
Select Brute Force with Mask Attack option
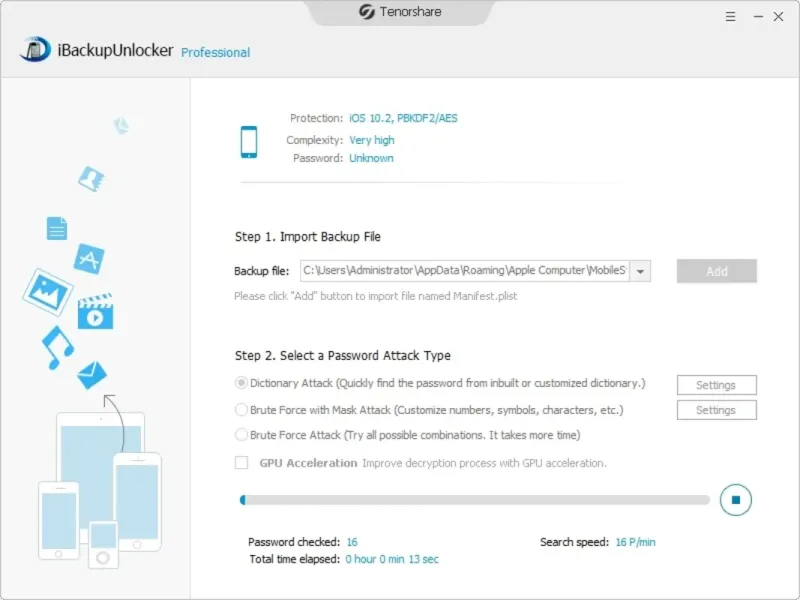pos(241,410)
